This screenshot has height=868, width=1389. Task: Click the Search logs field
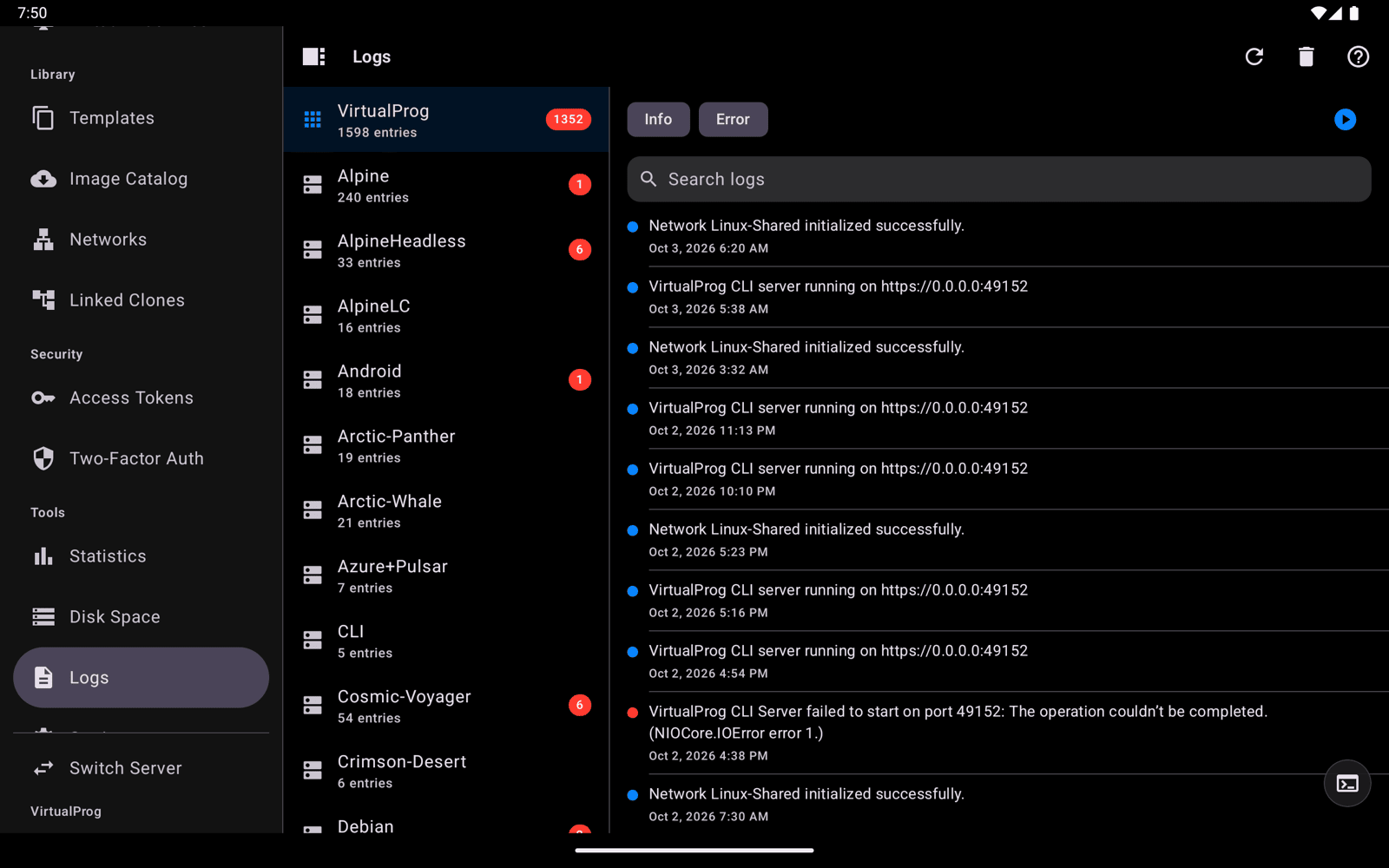pos(999,179)
